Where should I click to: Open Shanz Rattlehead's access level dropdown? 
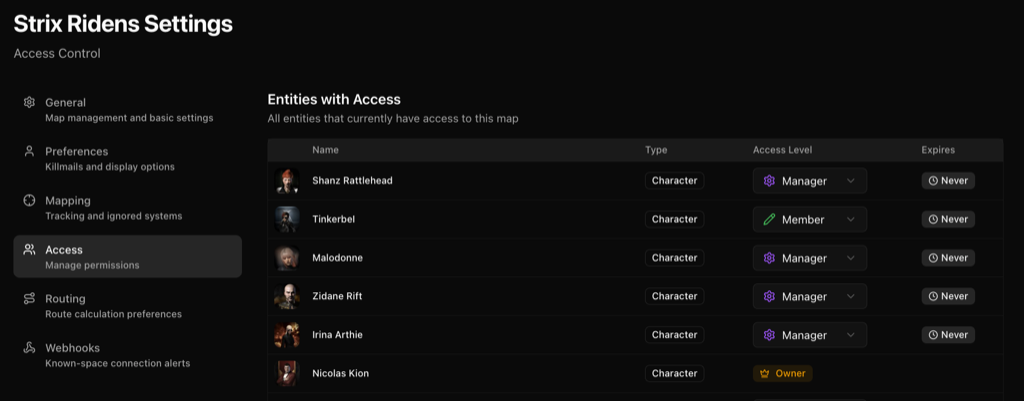(810, 181)
